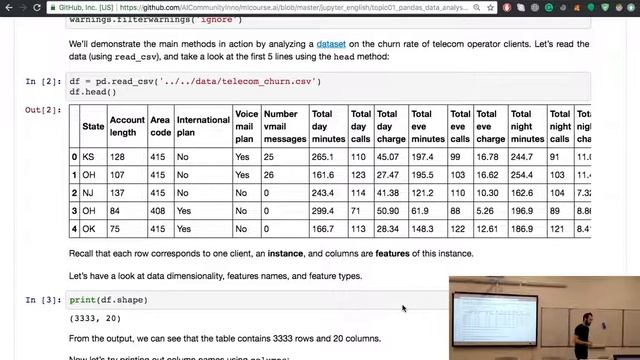Click the pd.read_csv code cell
Image resolution: width=640 pixels, height=360 pixels.
[x=328, y=87]
